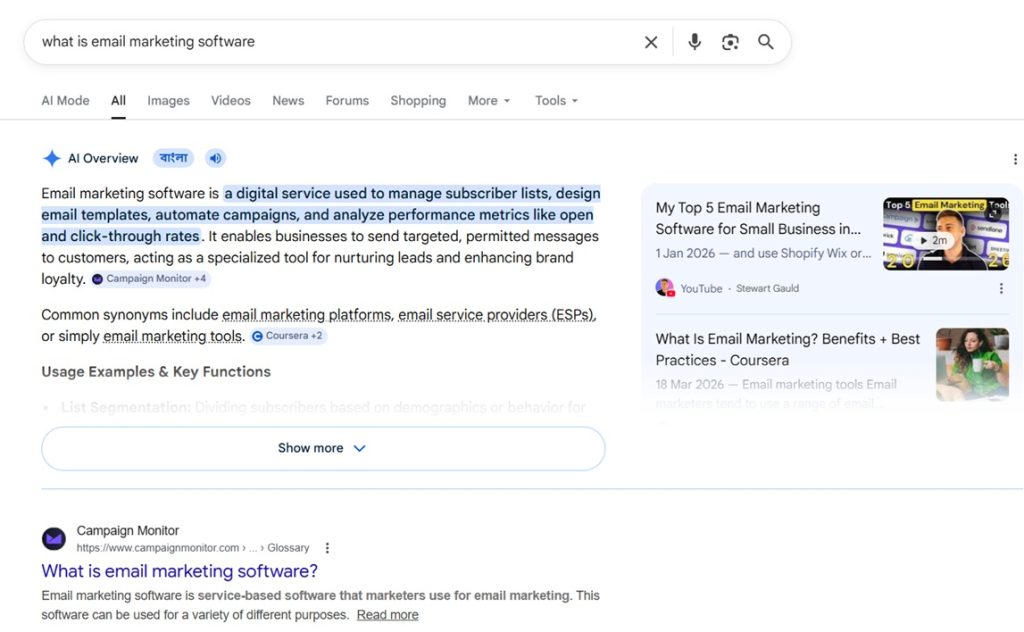Open Coursera What Is Email Marketing article
Screen dimensions: 1024x632
click(788, 349)
